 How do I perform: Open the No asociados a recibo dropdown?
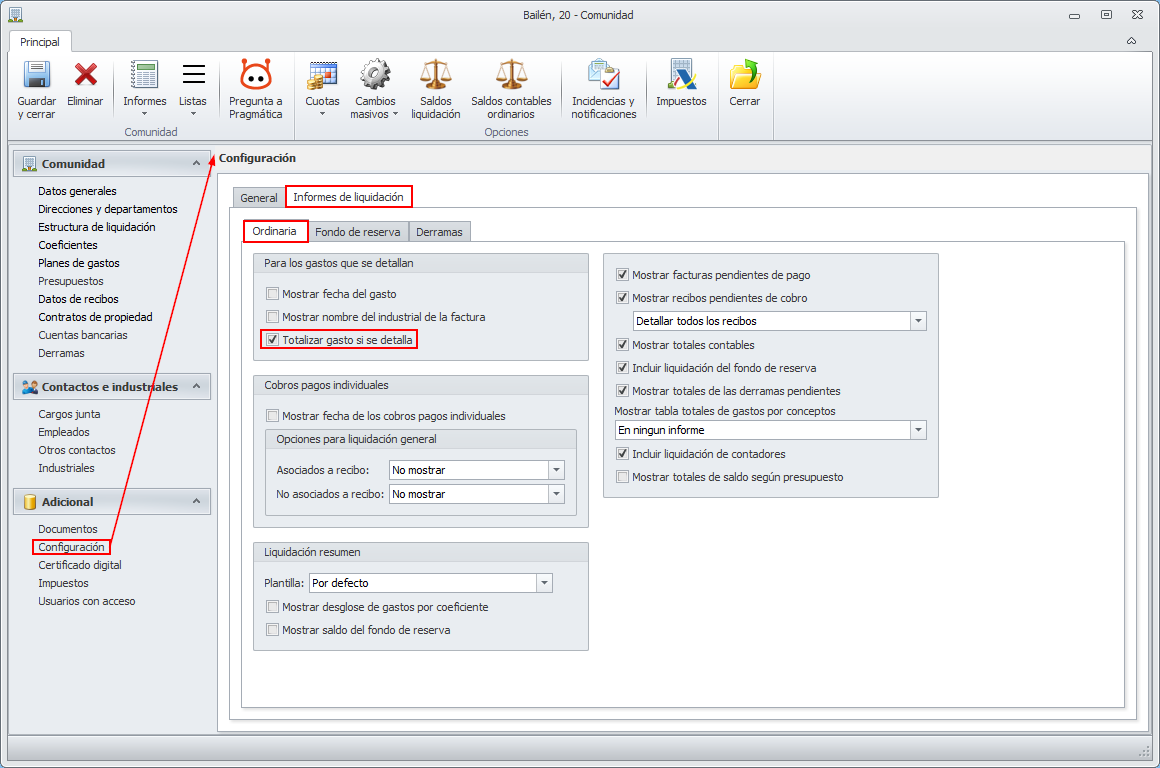(556, 494)
